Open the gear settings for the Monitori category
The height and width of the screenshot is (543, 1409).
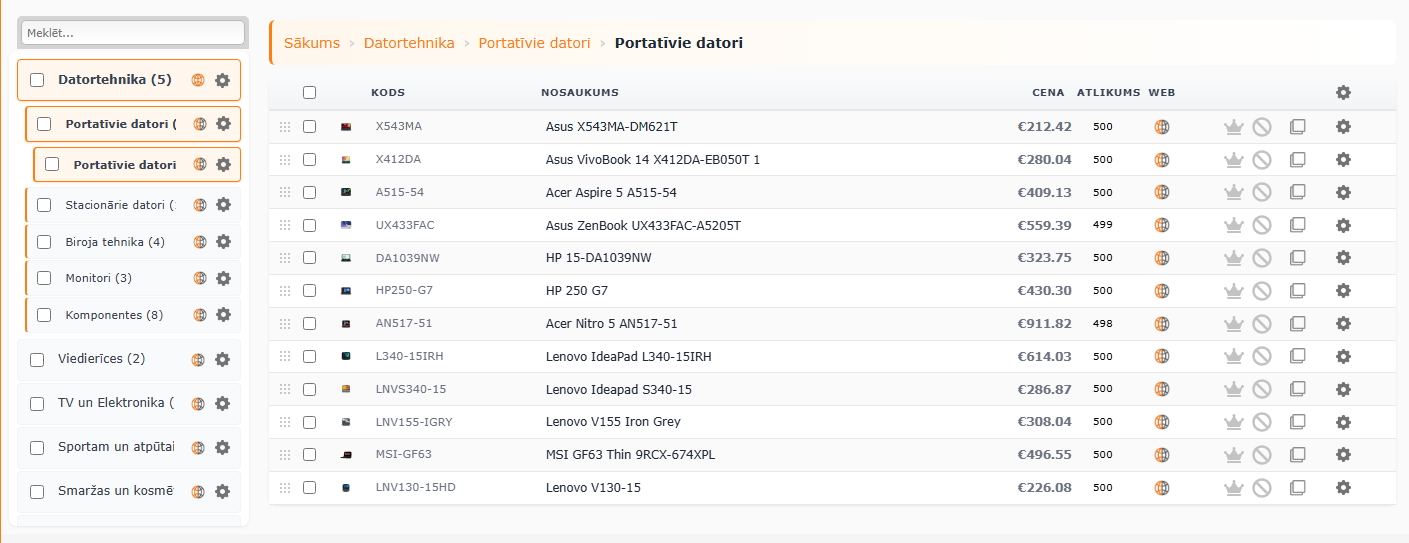[223, 278]
